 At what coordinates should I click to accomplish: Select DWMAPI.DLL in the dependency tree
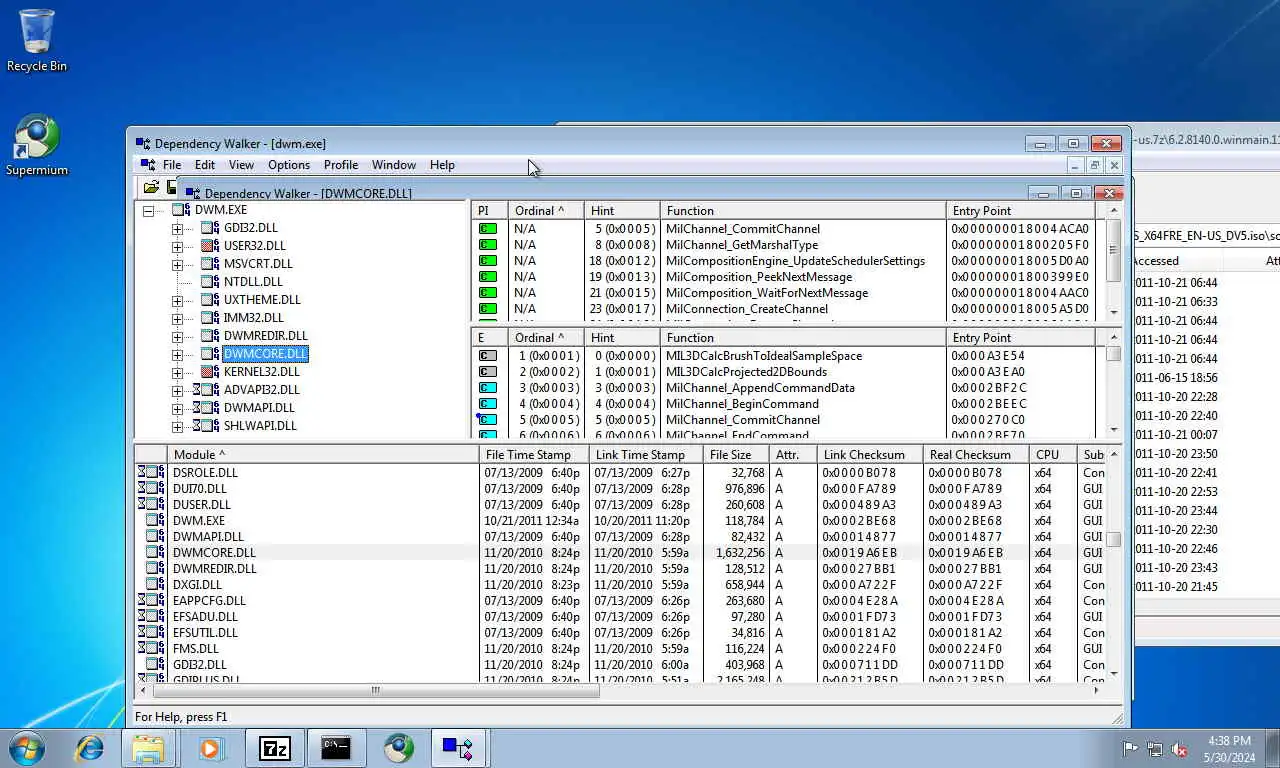click(x=259, y=408)
